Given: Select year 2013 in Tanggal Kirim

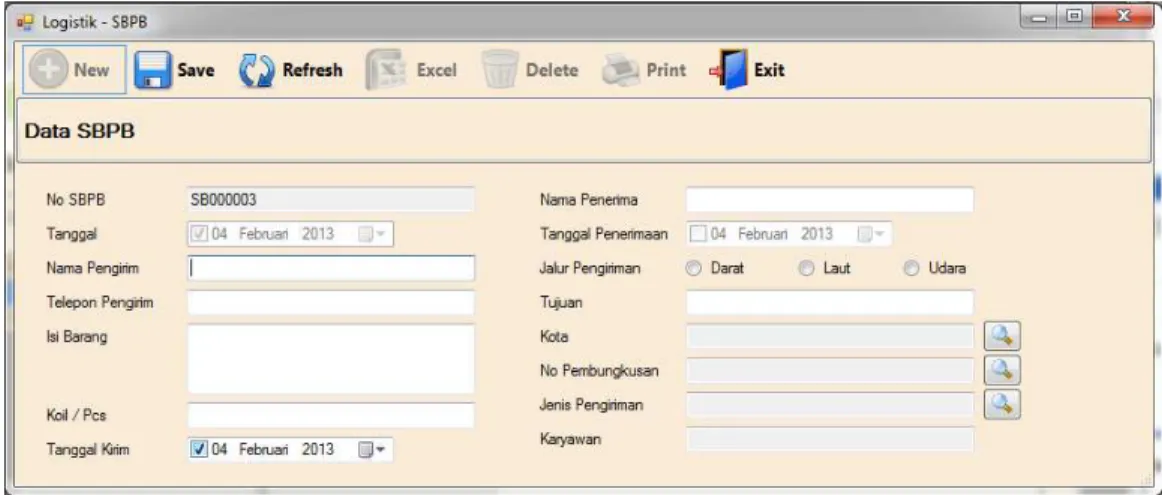Looking at the screenshot, I should click(317, 449).
